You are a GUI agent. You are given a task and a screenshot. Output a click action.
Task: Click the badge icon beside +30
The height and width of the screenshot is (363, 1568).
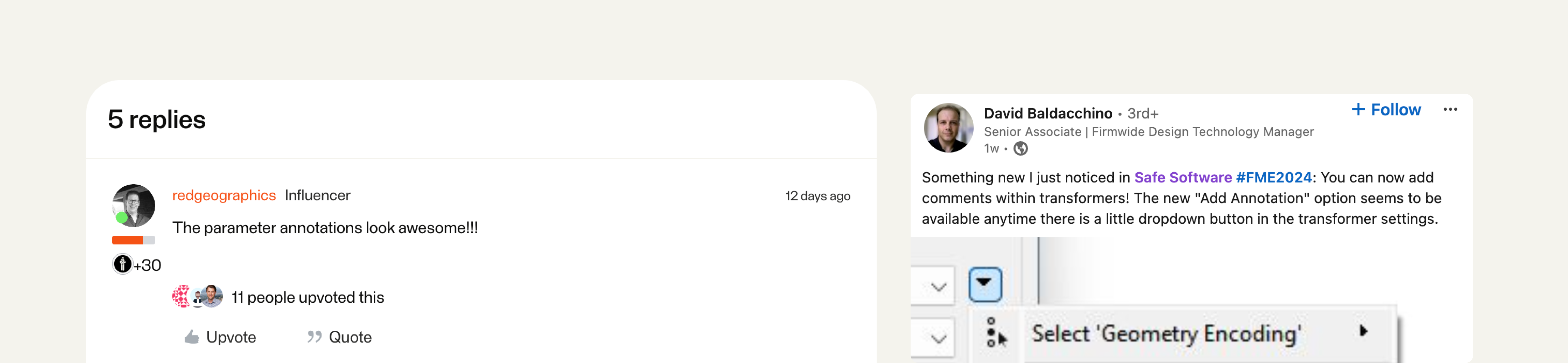coord(122,265)
